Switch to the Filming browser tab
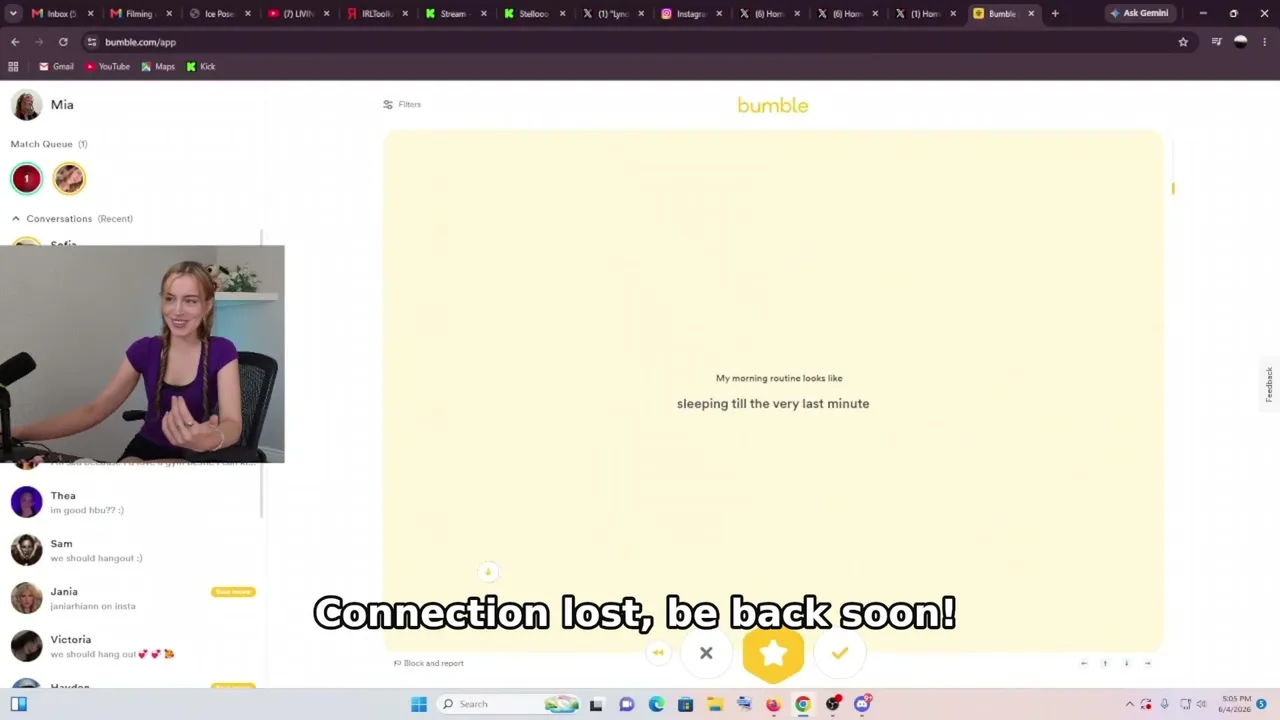 pyautogui.click(x=140, y=14)
